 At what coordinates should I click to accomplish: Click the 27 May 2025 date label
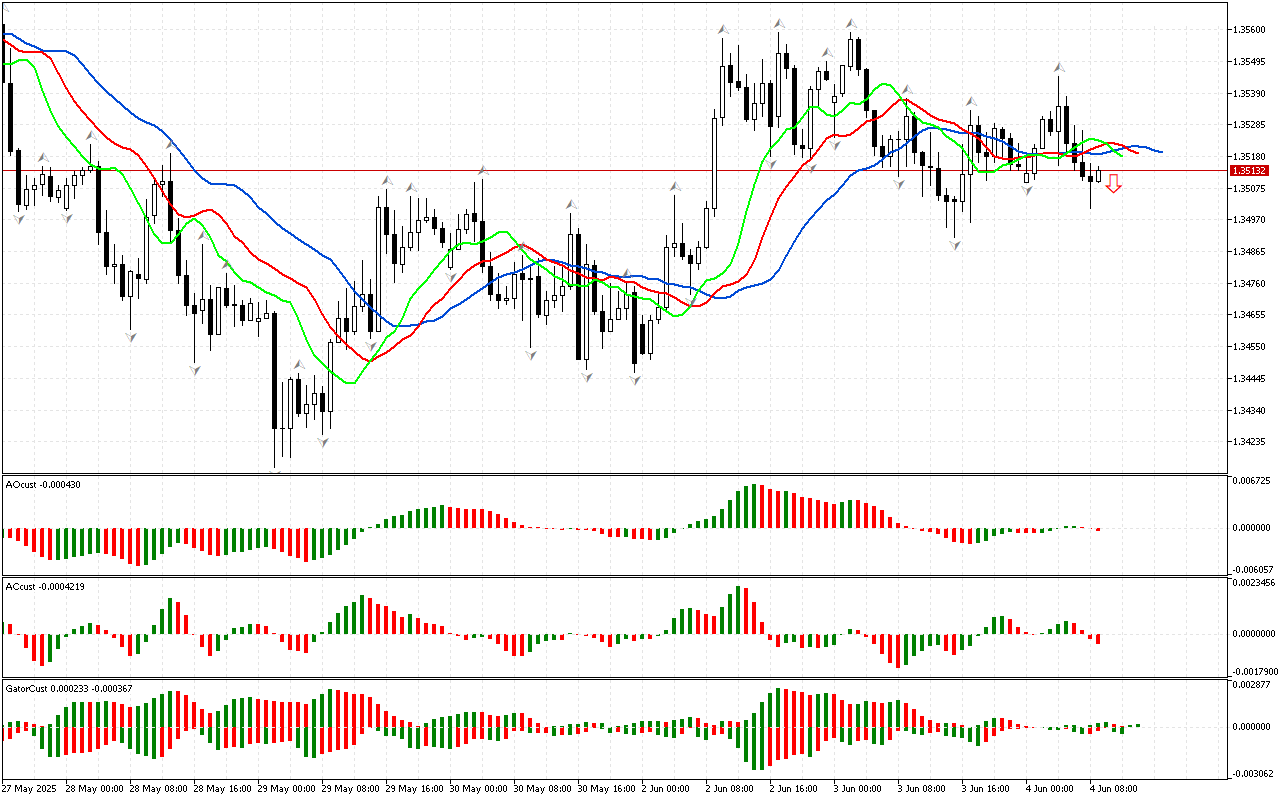(29, 788)
